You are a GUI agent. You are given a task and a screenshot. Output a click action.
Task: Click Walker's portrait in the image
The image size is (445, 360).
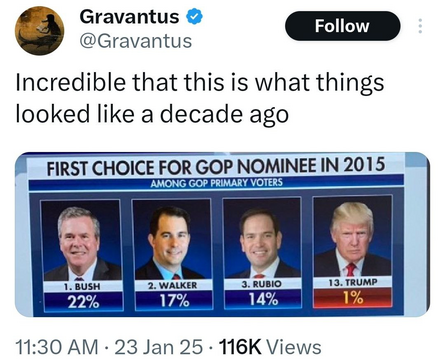click(172, 239)
